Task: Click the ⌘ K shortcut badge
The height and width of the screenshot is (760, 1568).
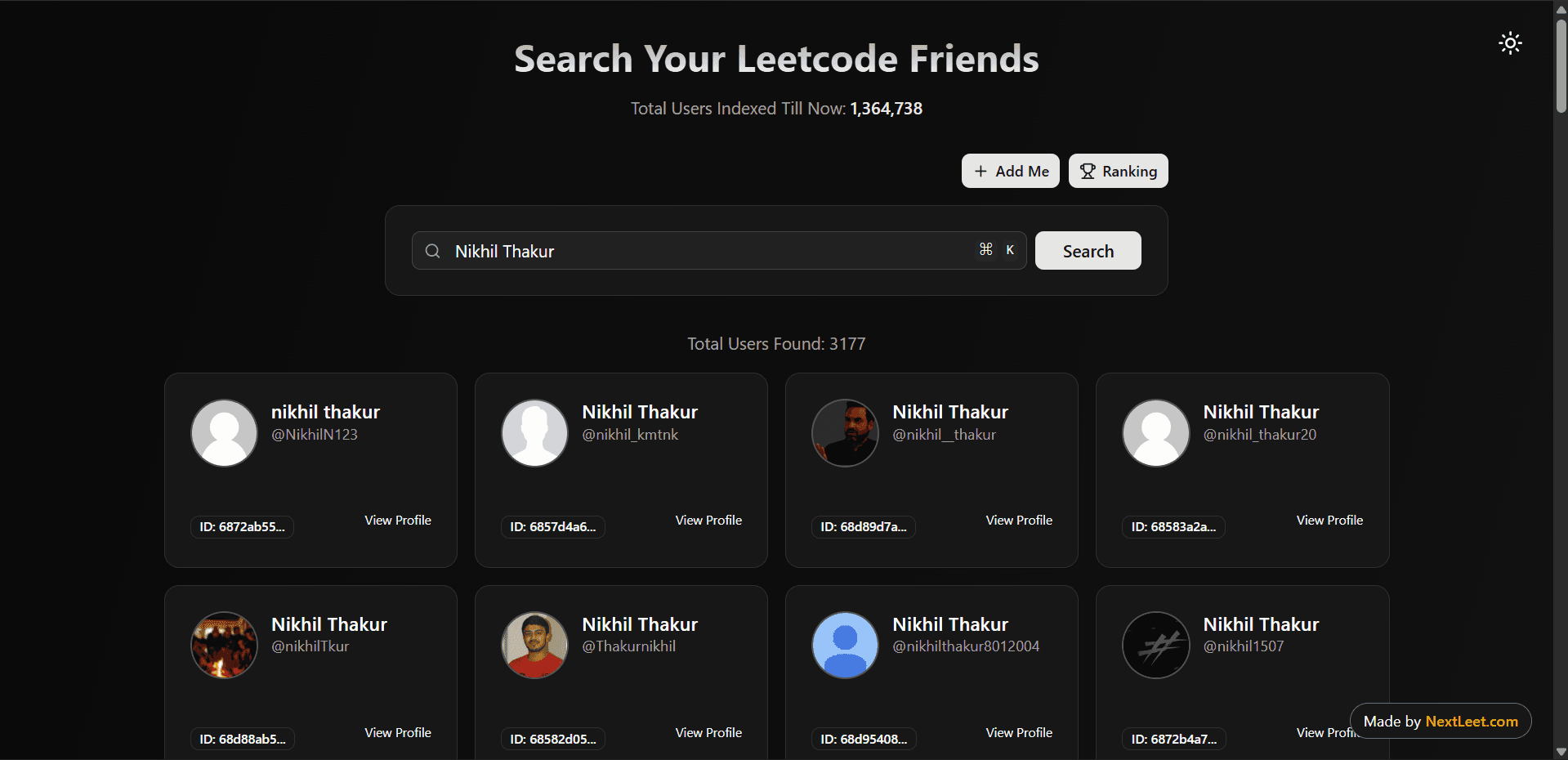Action: [997, 250]
